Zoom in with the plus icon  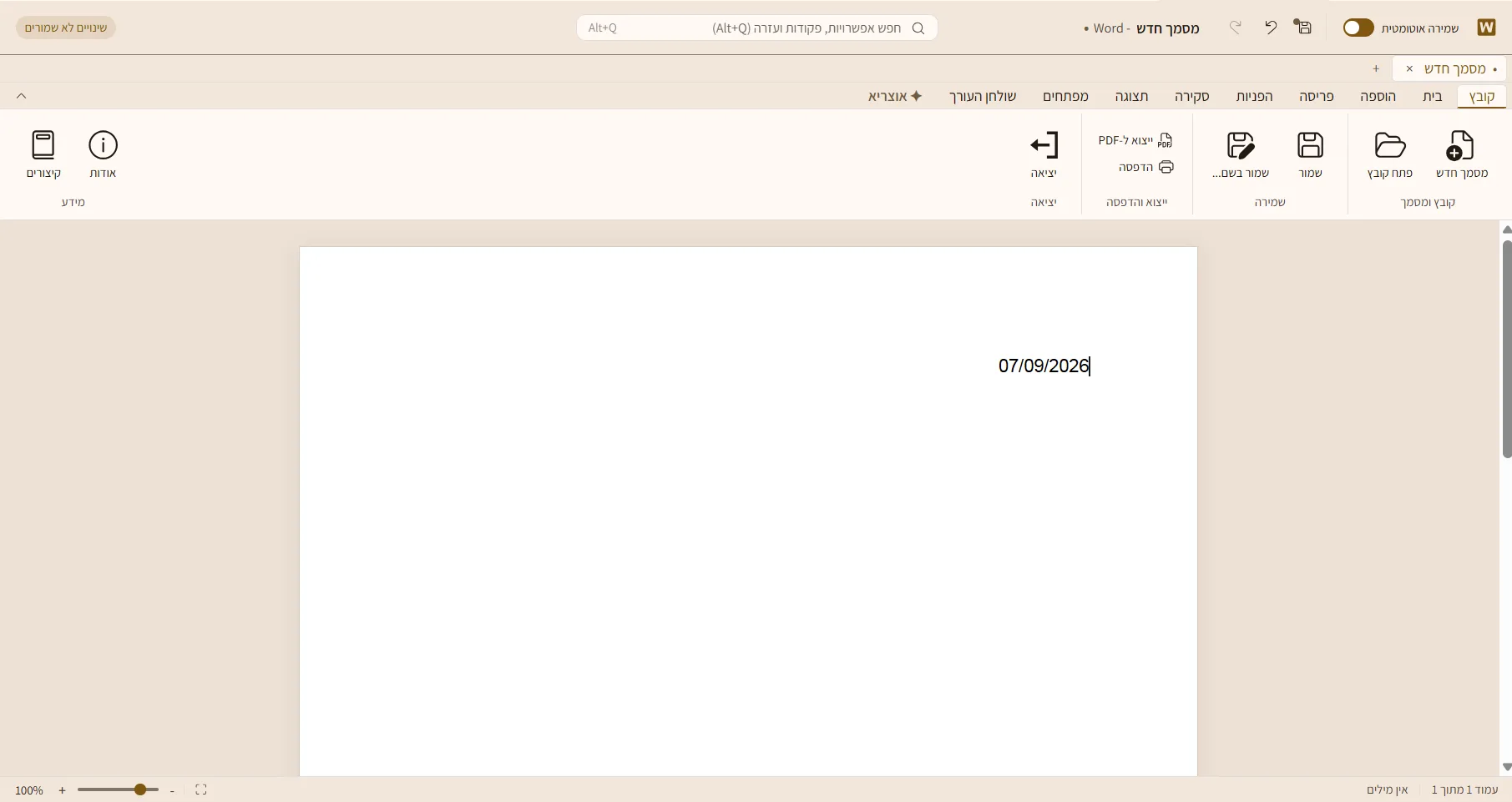62,790
